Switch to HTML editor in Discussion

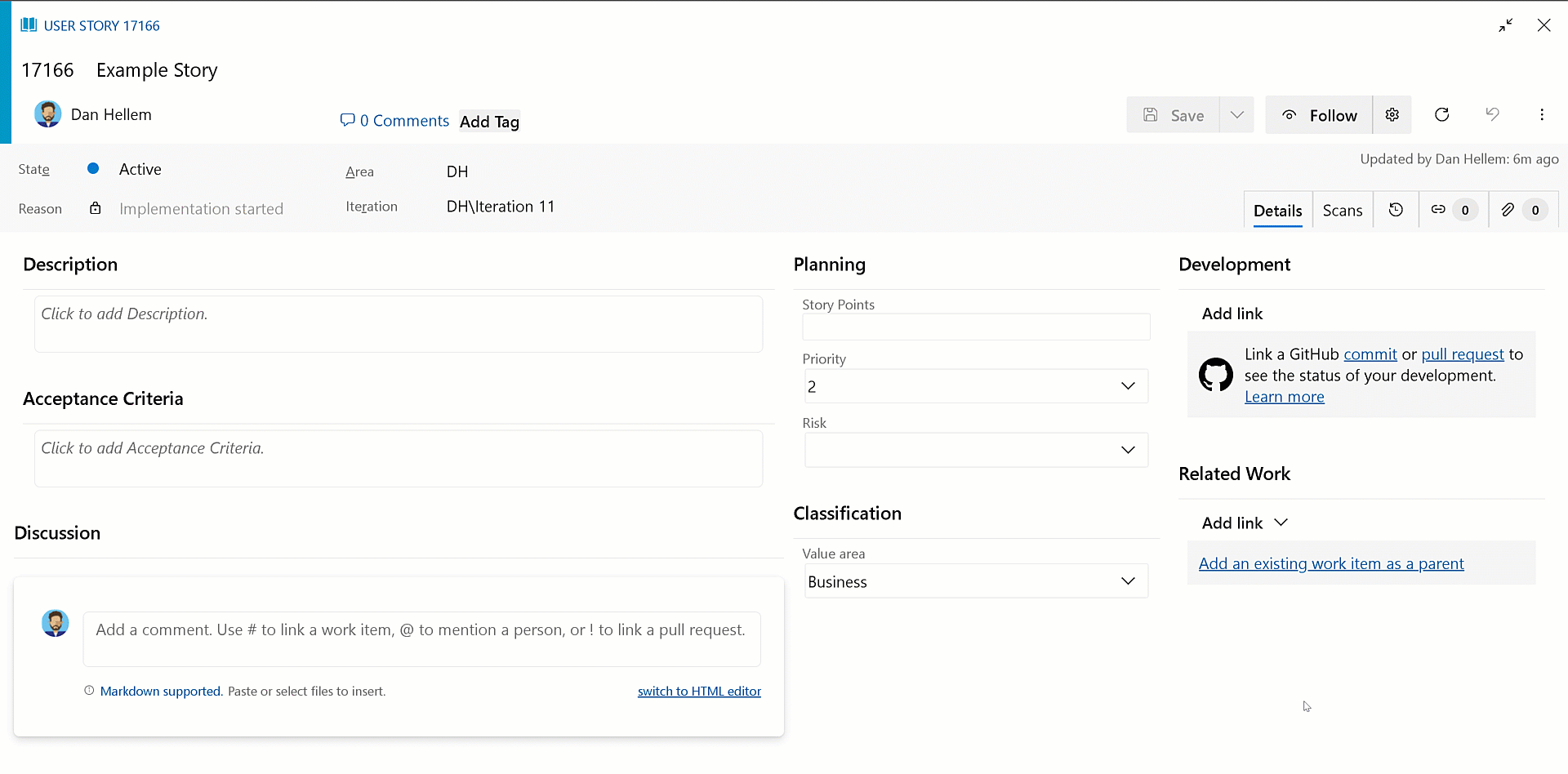click(699, 691)
